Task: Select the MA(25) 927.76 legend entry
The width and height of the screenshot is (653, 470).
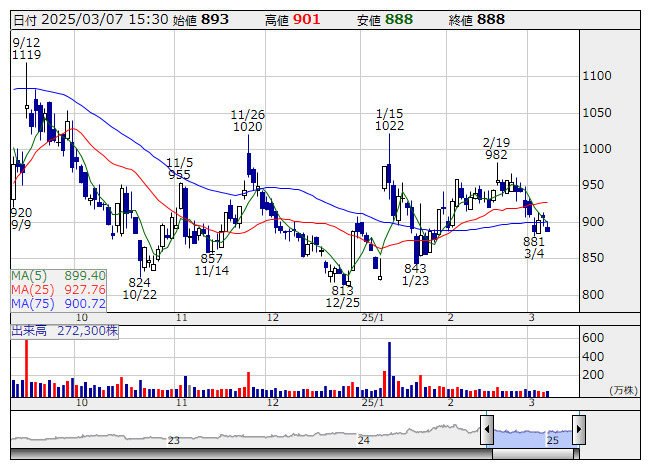Action: 58,290
